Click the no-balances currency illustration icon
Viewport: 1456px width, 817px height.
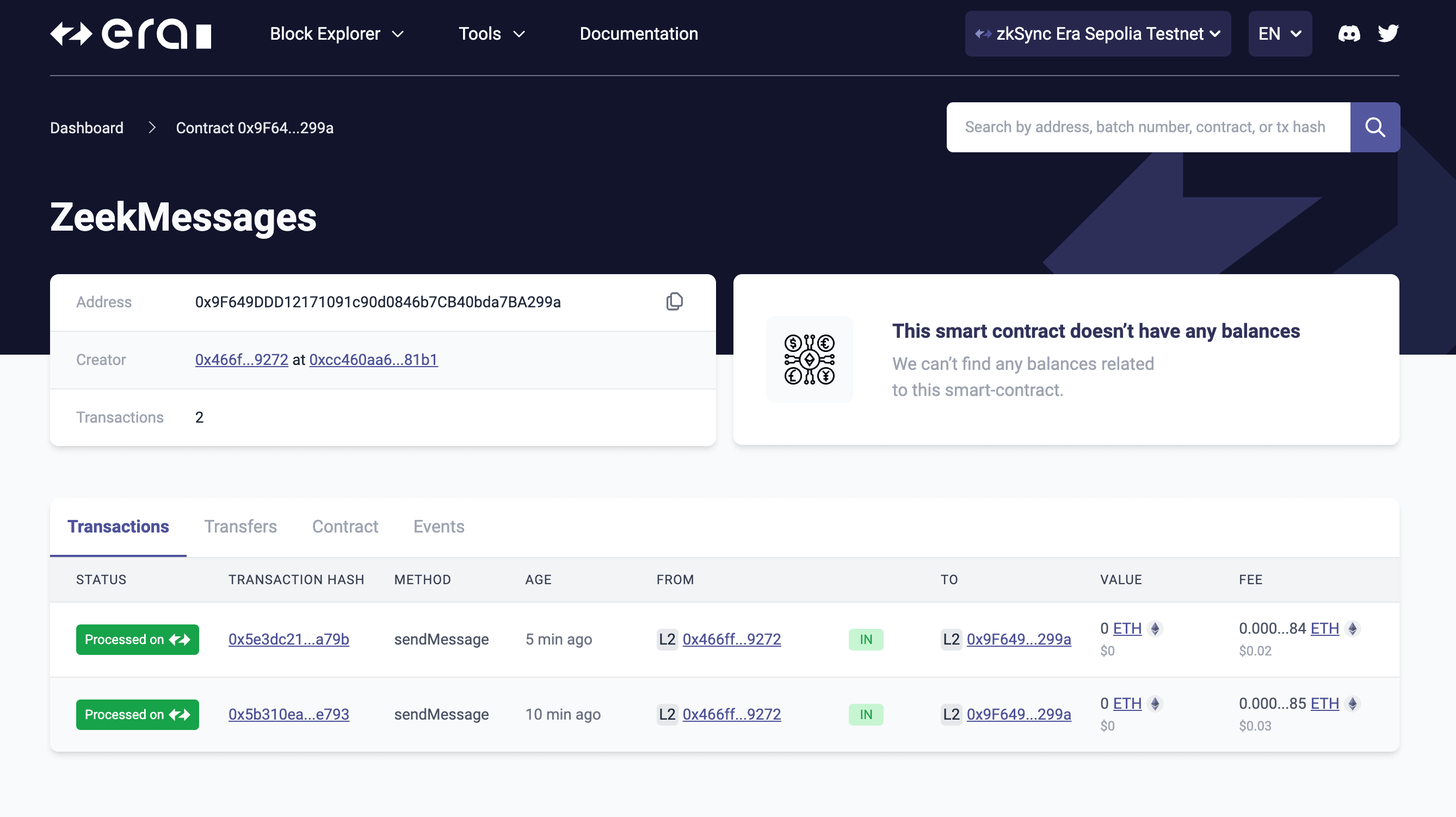point(810,360)
